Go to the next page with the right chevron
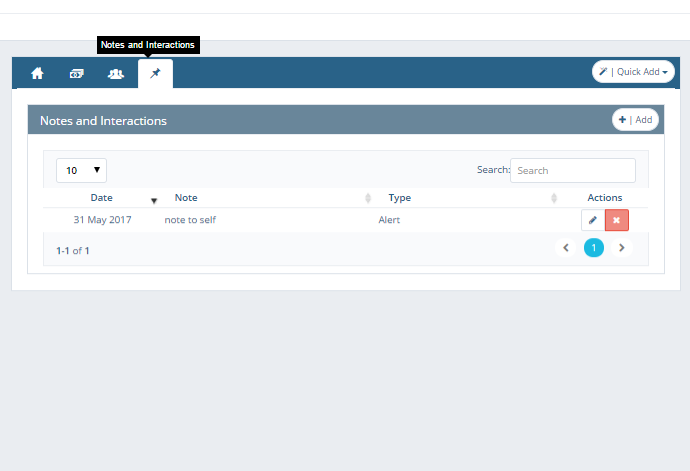The width and height of the screenshot is (690, 471). (621, 248)
